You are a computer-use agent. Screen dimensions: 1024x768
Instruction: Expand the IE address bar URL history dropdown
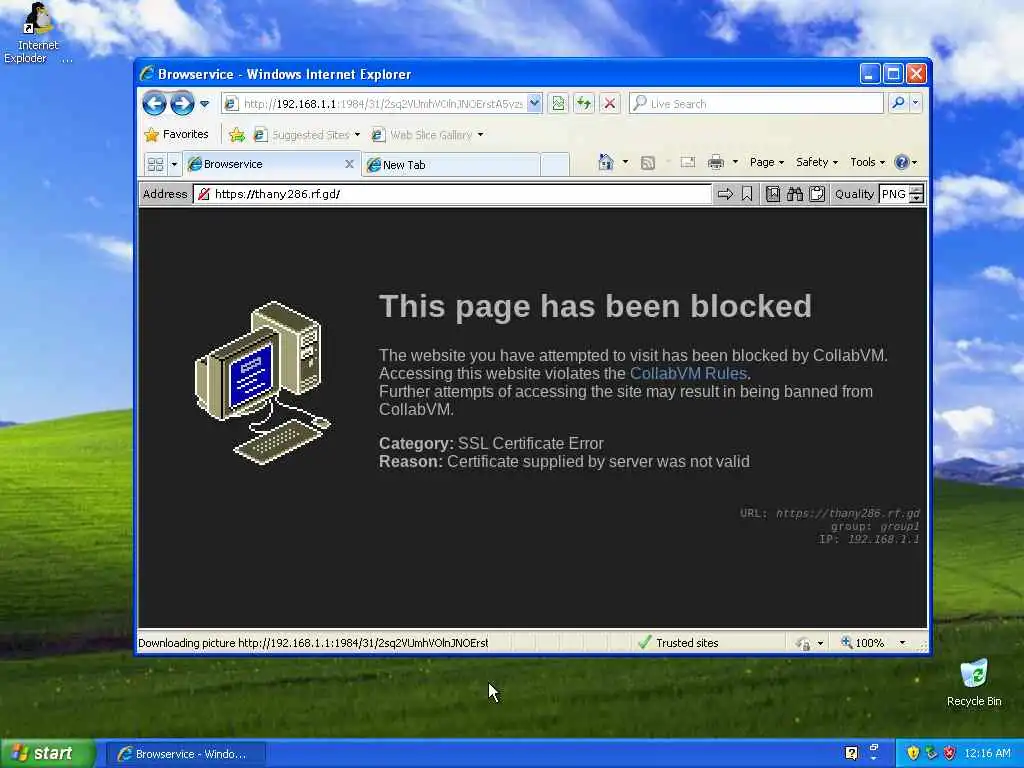point(534,103)
